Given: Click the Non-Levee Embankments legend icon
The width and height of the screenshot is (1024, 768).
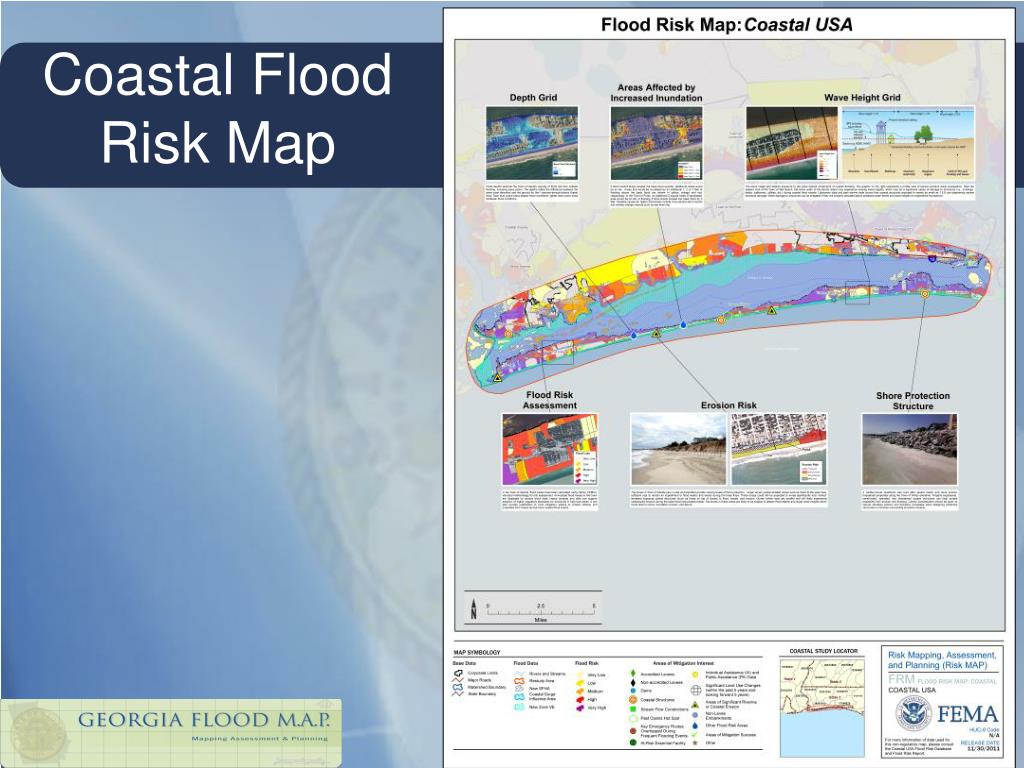Looking at the screenshot, I should tap(695, 715).
